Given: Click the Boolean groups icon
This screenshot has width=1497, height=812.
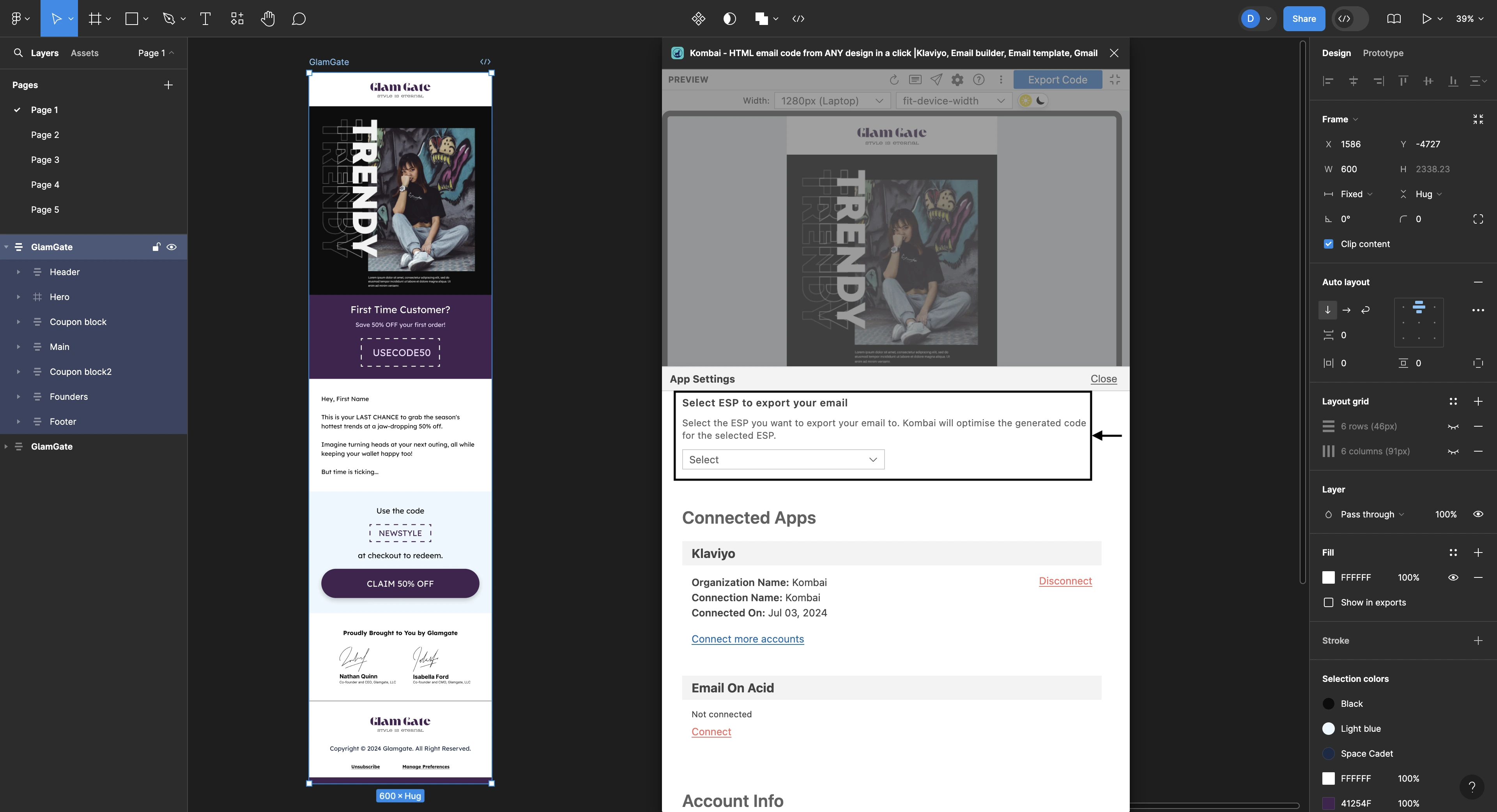Looking at the screenshot, I should 761,19.
